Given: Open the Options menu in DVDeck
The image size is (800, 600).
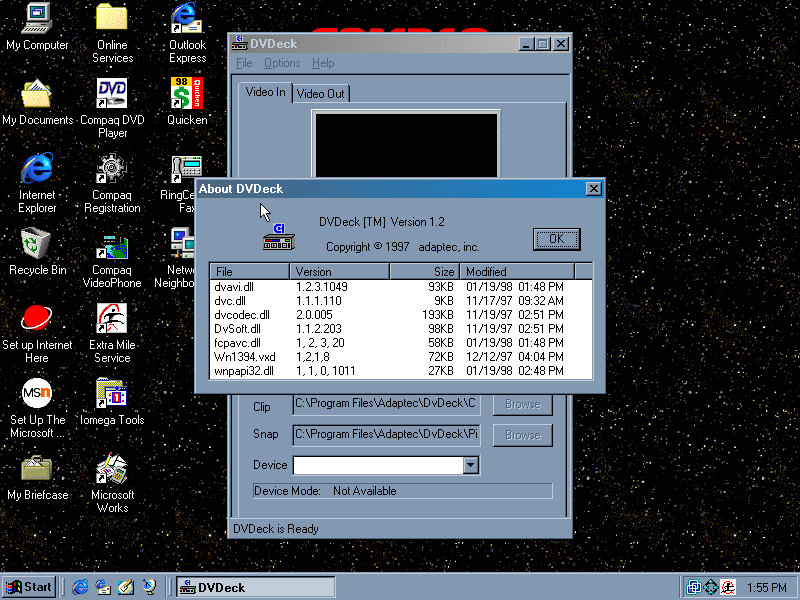Looking at the screenshot, I should click(282, 63).
